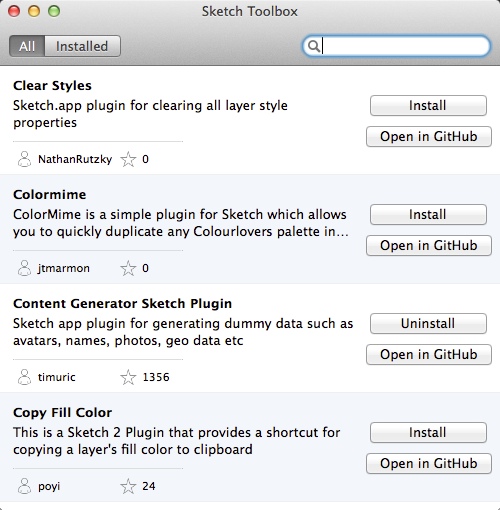The image size is (500, 510).
Task: Select the All tab
Action: 27,46
